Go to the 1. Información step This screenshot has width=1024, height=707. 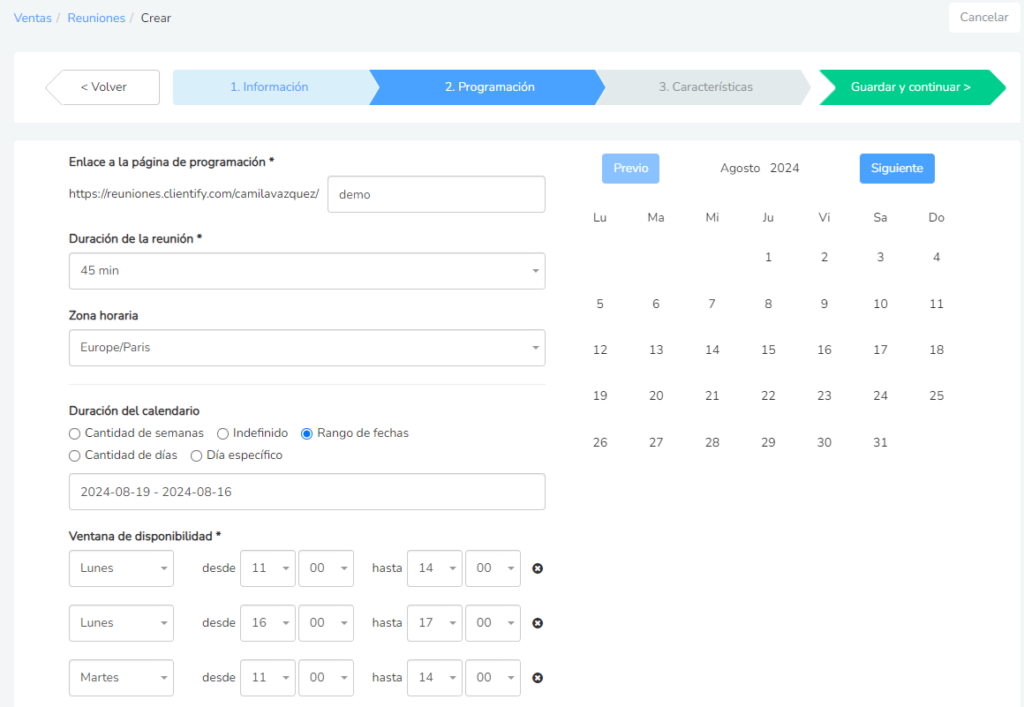[x=269, y=87]
